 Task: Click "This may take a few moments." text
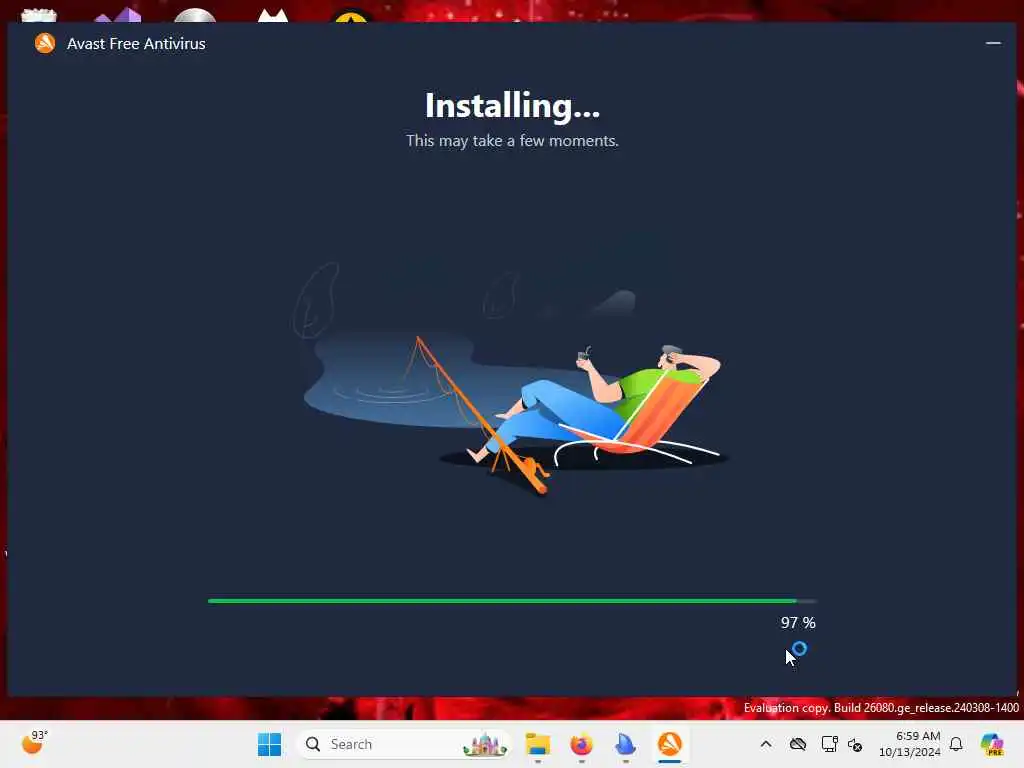click(x=512, y=141)
